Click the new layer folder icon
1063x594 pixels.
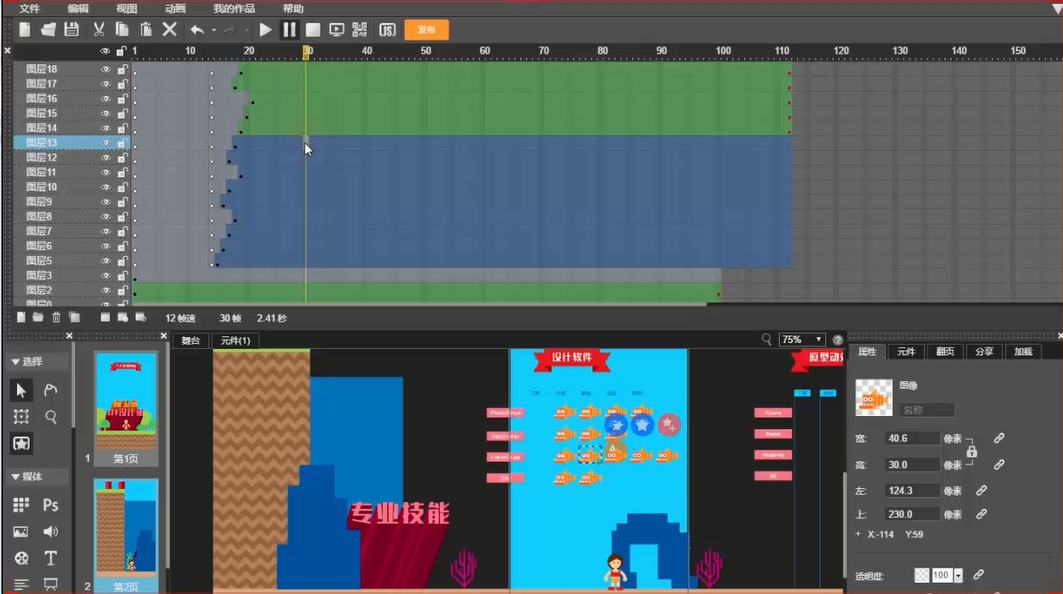point(38,317)
